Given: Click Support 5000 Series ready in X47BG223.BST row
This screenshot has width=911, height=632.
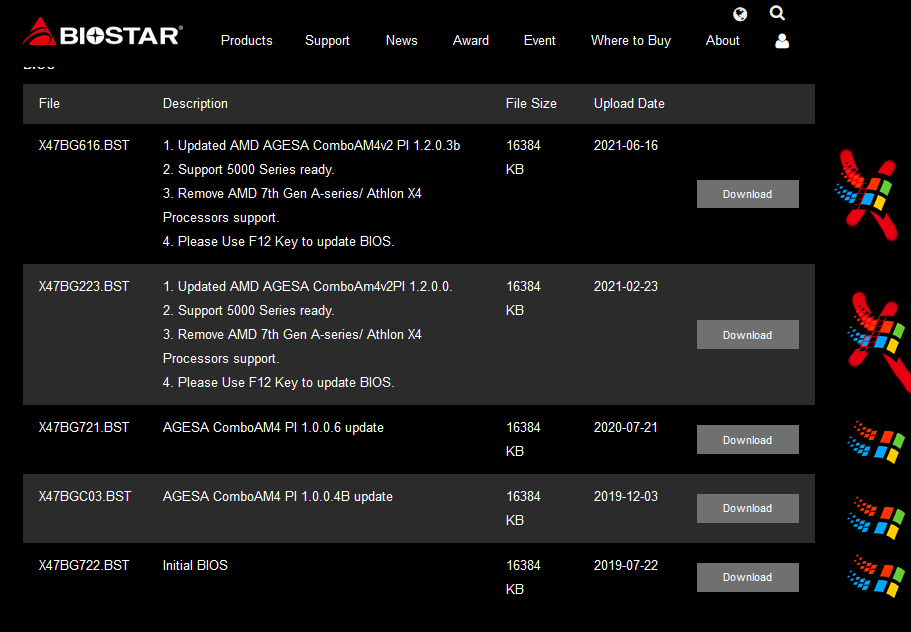Looking at the screenshot, I should pos(249,311).
